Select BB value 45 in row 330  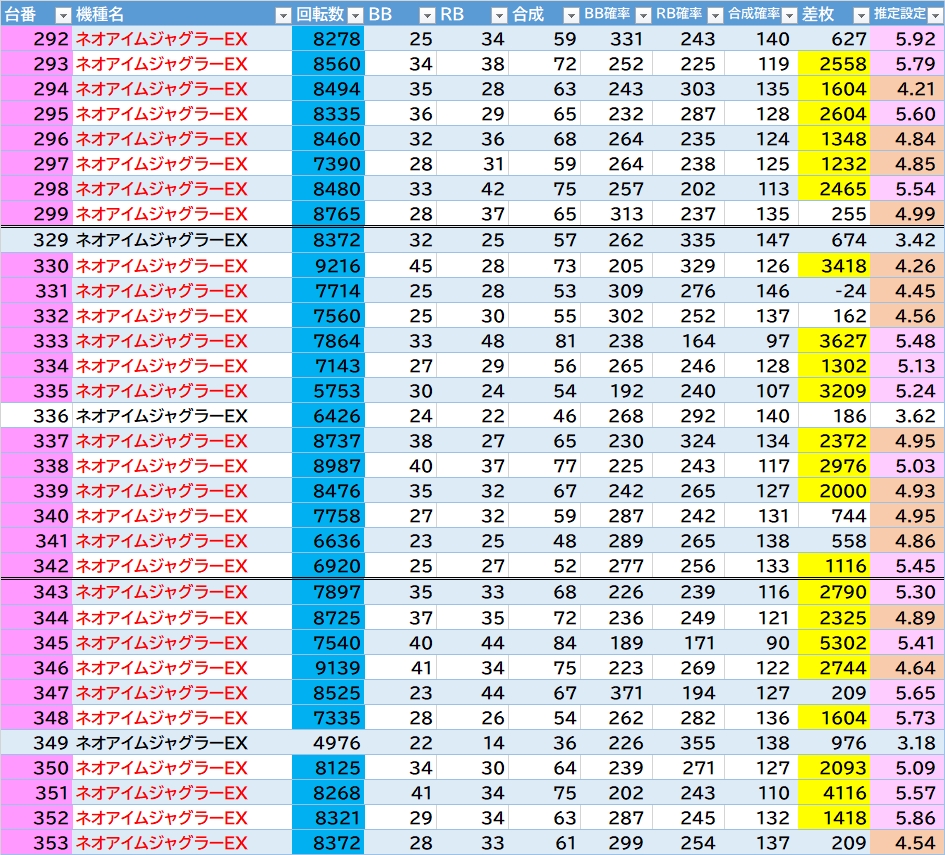pyautogui.click(x=400, y=266)
